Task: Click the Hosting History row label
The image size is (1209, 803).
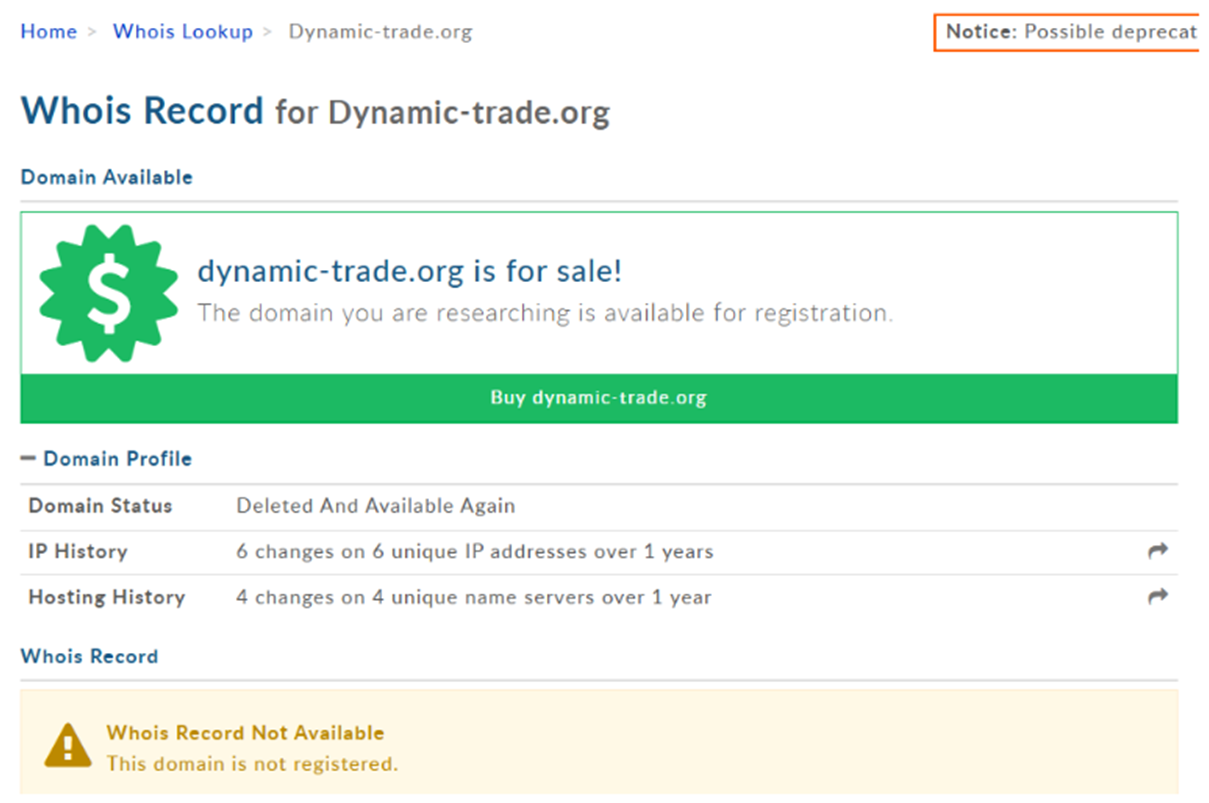Action: pyautogui.click(x=106, y=597)
